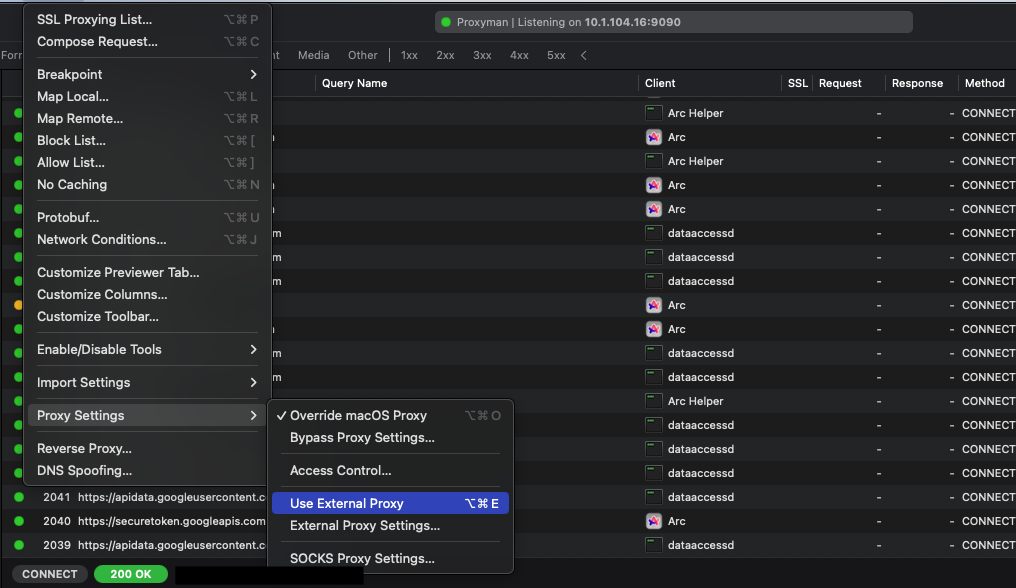Click green status dot of row 2040
The width and height of the screenshot is (1016, 588).
[19, 521]
